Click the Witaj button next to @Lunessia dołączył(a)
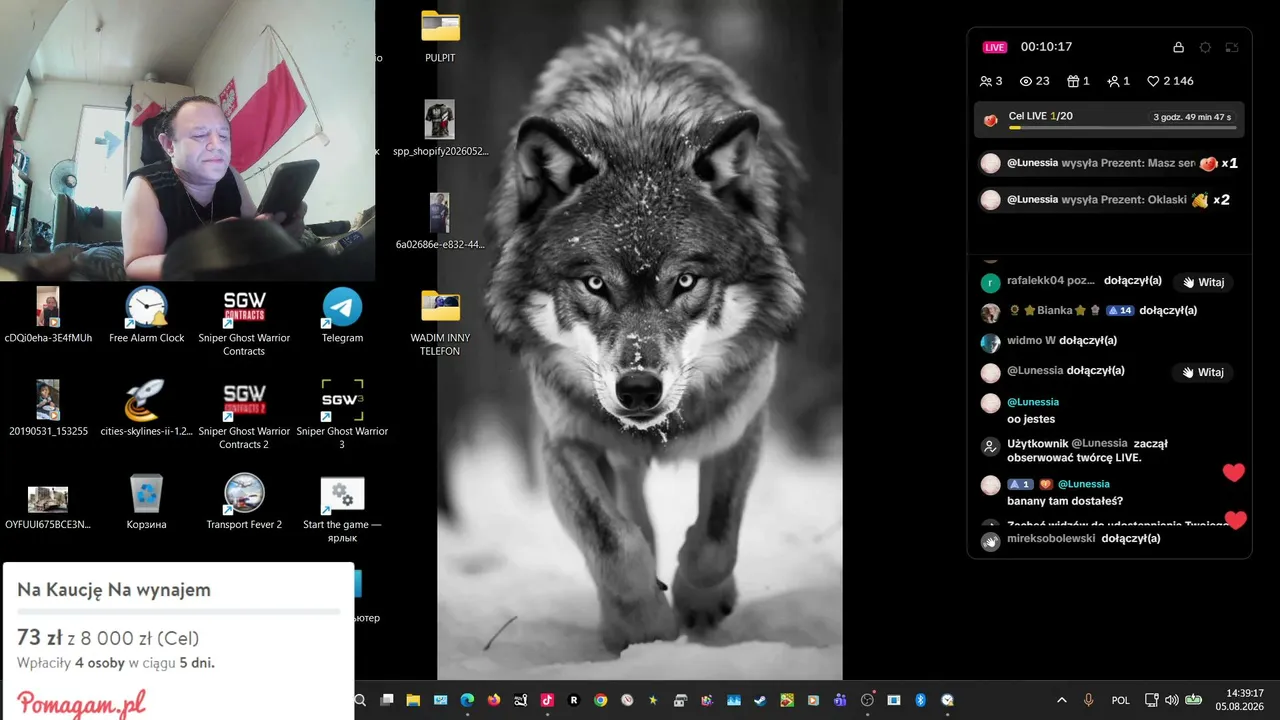 pyautogui.click(x=1202, y=372)
